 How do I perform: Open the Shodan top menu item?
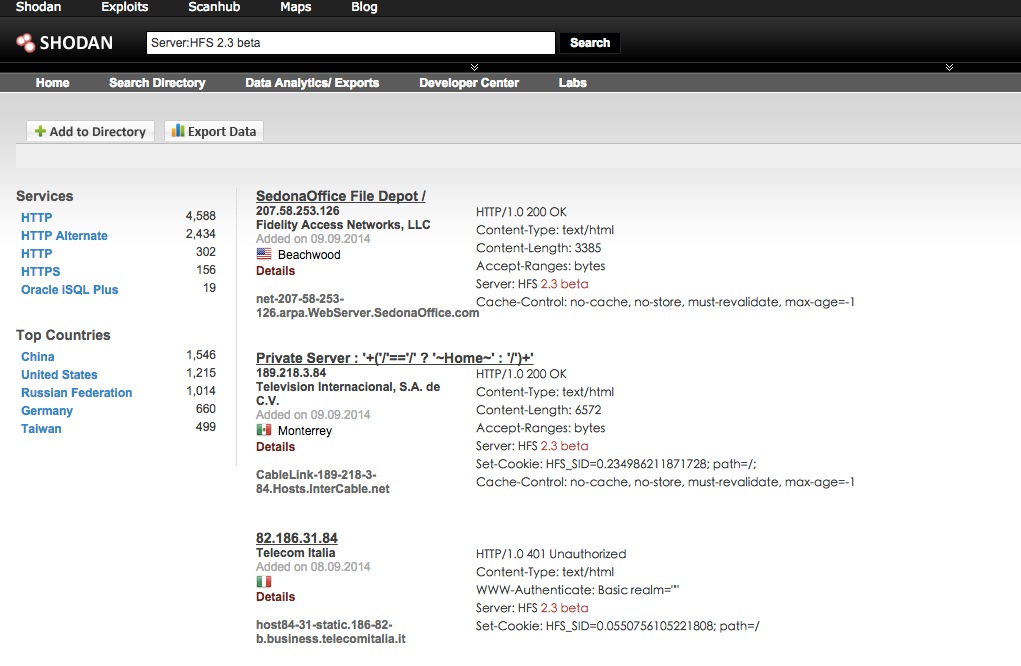pyautogui.click(x=38, y=7)
